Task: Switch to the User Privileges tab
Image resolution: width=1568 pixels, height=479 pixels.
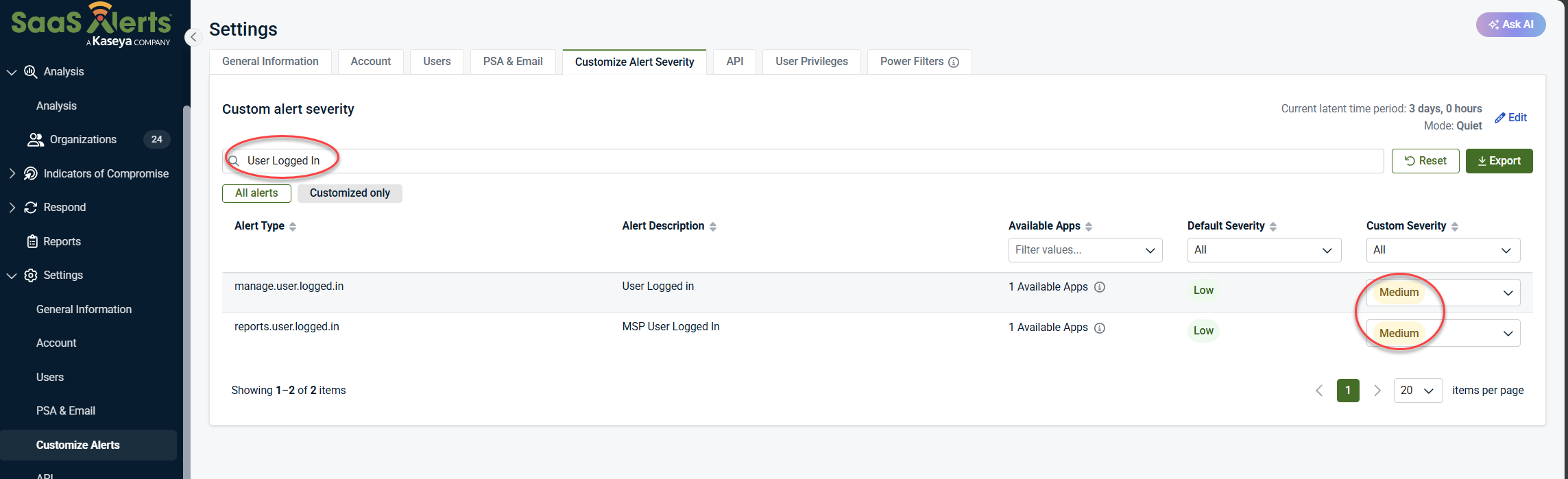Action: (x=811, y=62)
